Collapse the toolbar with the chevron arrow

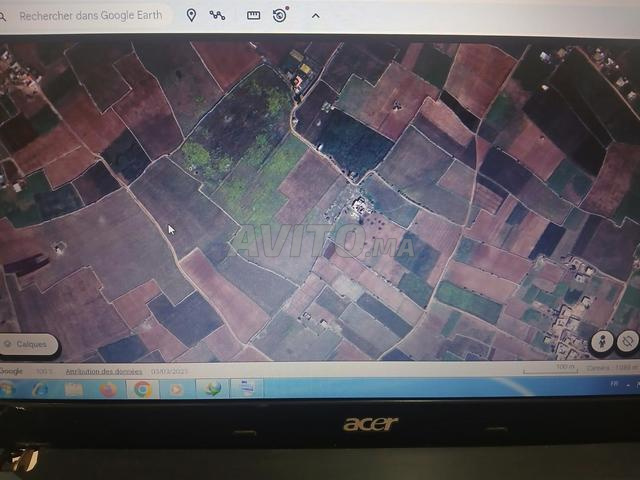pos(316,15)
